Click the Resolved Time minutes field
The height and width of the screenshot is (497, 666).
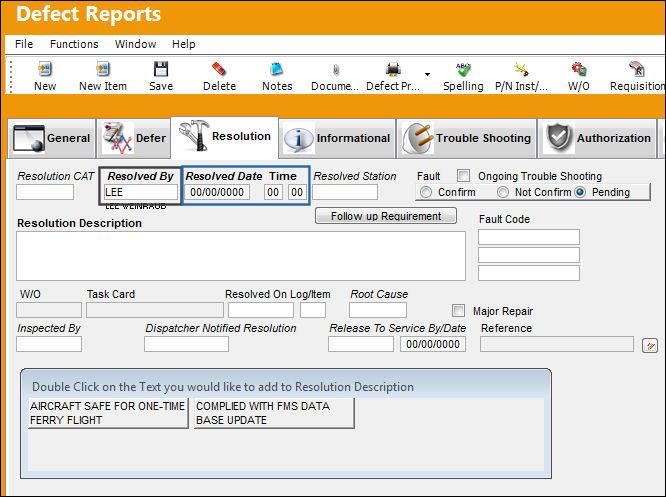tap(296, 192)
